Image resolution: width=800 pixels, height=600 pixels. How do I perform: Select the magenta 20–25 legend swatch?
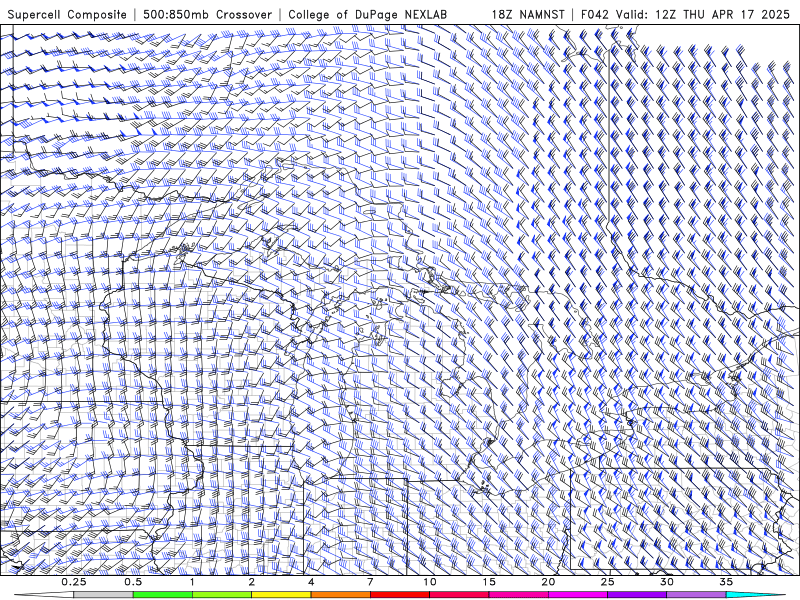tap(578, 595)
